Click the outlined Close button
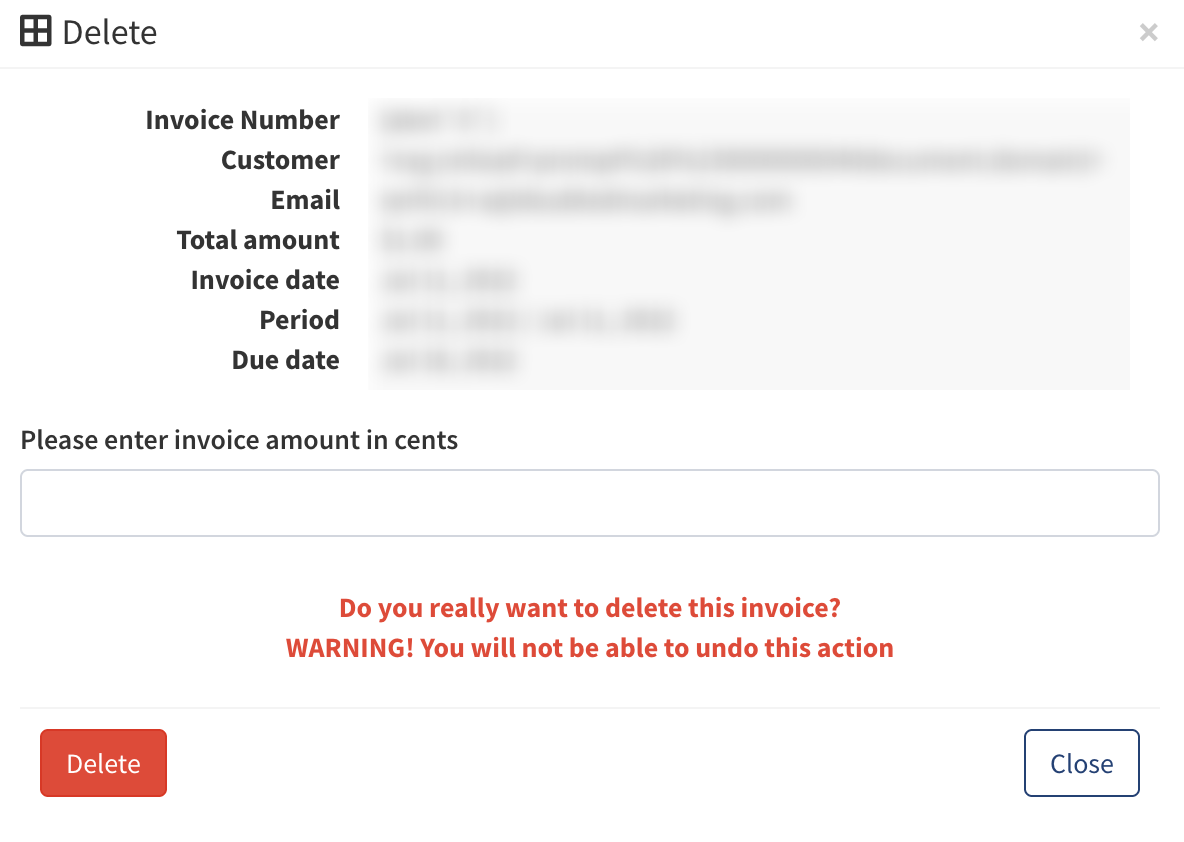 [x=1081, y=763]
